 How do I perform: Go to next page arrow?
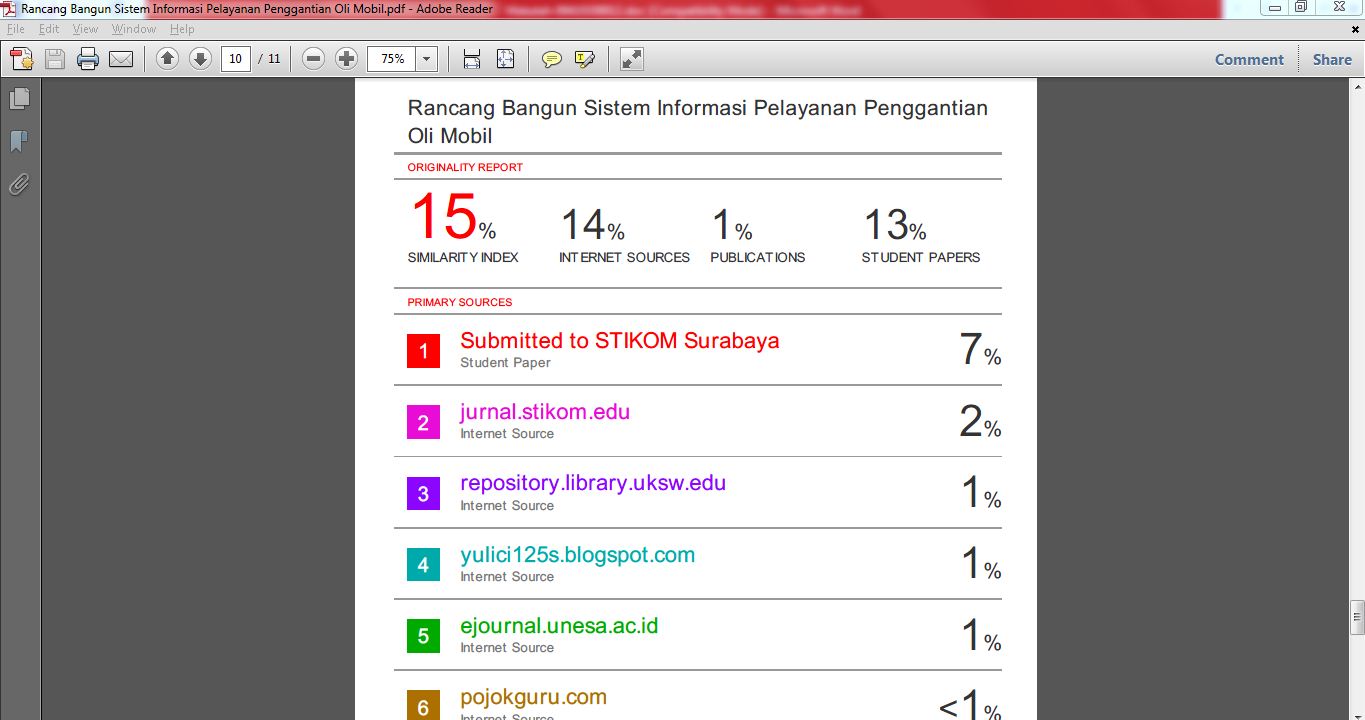(x=200, y=59)
